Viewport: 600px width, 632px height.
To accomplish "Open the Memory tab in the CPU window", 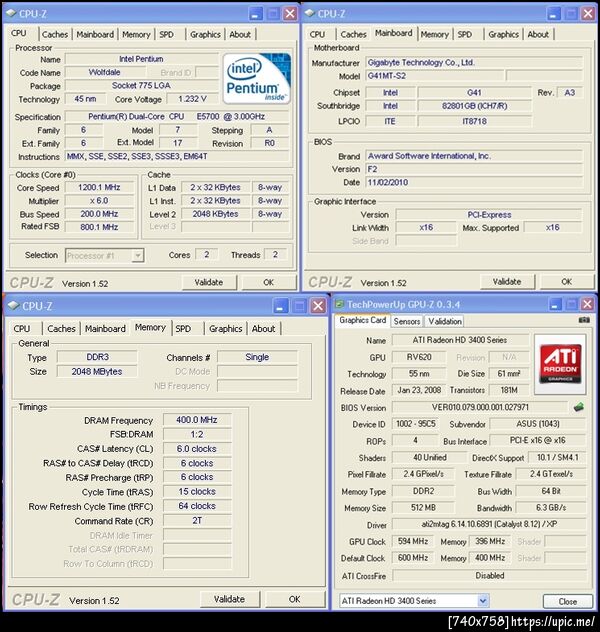I will [x=136, y=35].
